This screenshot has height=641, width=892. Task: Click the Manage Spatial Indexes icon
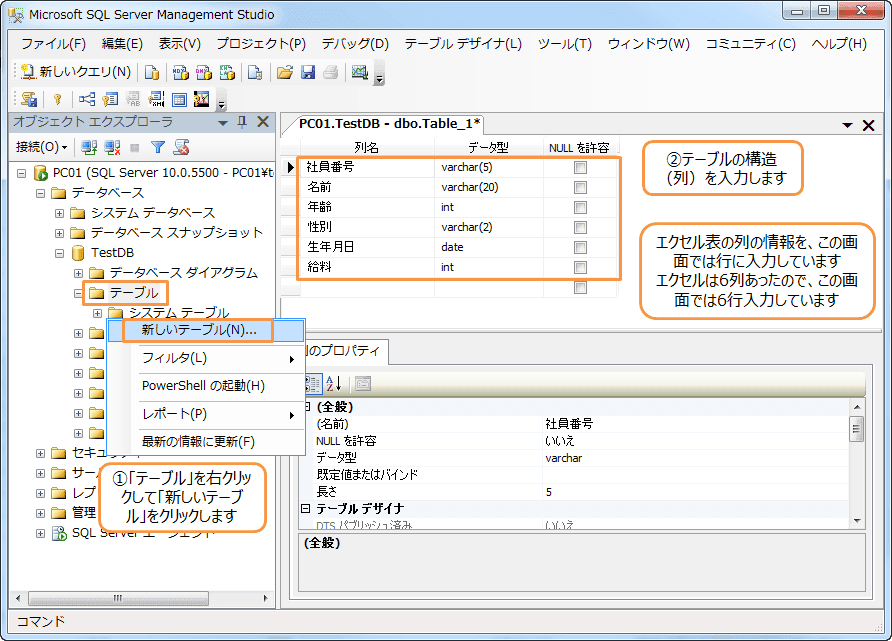201,100
